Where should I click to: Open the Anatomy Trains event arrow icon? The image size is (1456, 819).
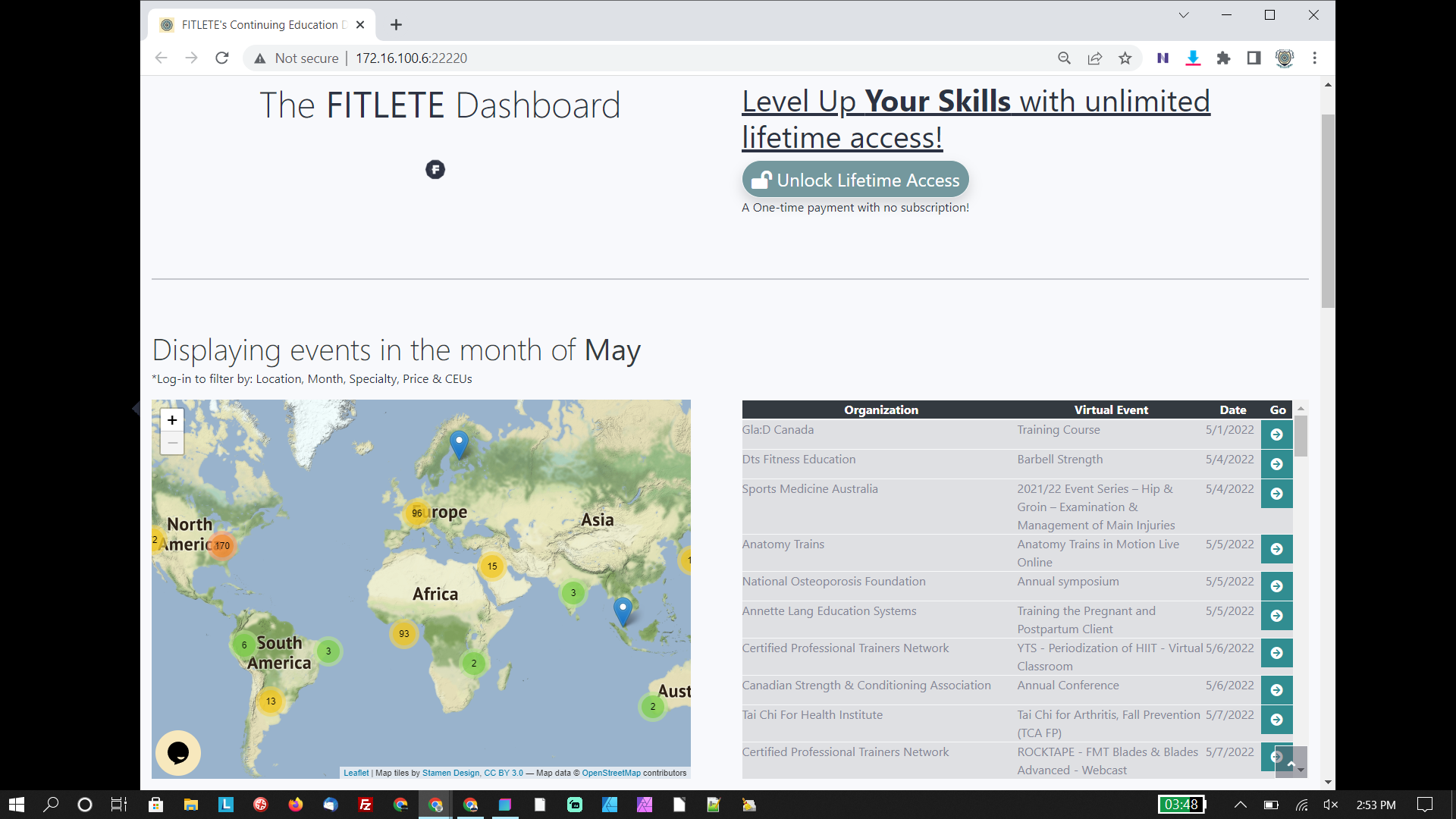click(1276, 549)
